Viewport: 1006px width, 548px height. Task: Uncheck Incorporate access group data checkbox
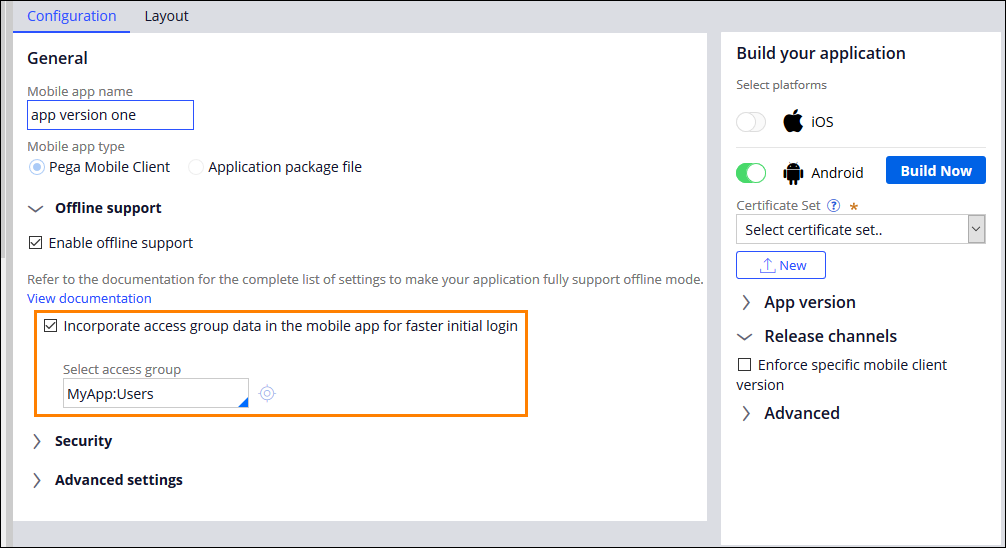click(x=50, y=326)
